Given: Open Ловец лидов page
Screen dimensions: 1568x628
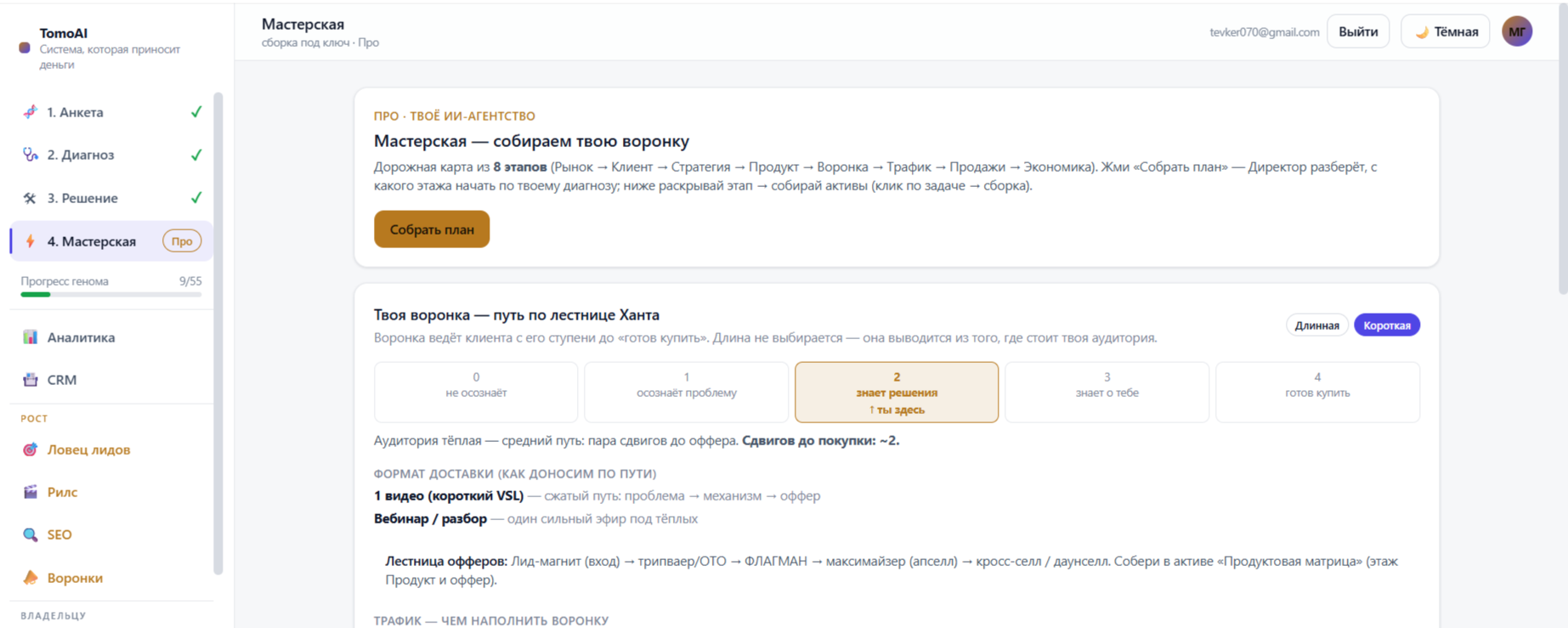Looking at the screenshot, I should point(111,450).
